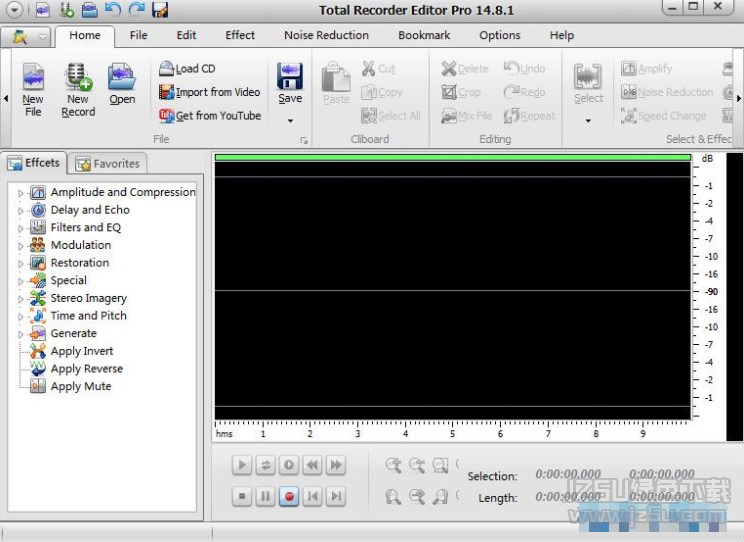Viewport: 744px width, 542px height.
Task: Jump to end with skip-forward button
Action: (336, 496)
